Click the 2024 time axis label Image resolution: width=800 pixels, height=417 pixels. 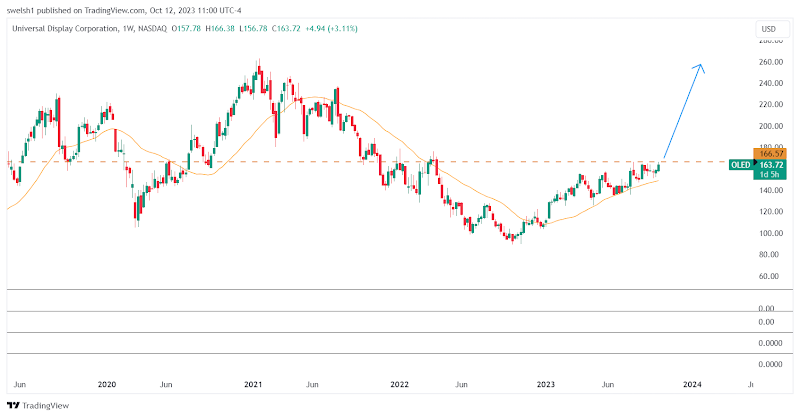(x=692, y=384)
